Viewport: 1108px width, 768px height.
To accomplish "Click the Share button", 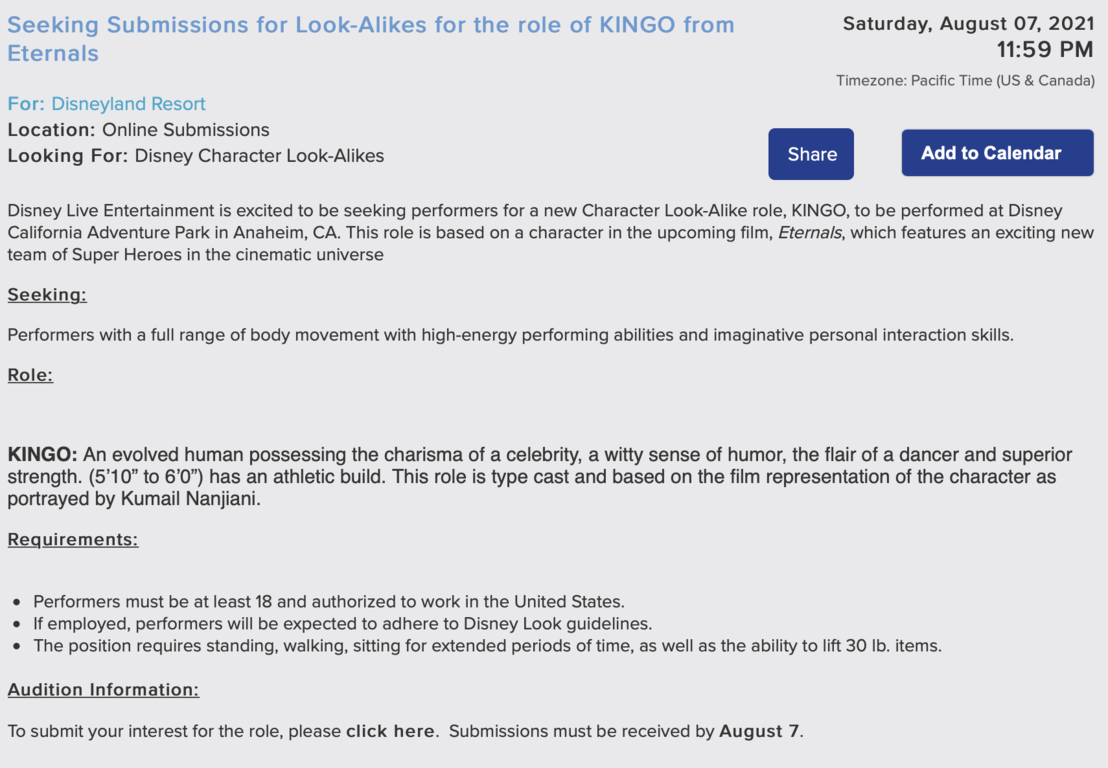I will coord(811,154).
